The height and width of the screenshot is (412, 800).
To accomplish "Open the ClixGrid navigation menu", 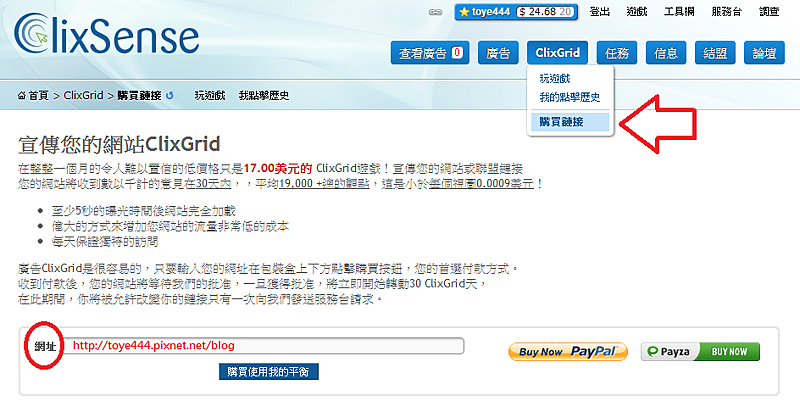I will [x=557, y=53].
